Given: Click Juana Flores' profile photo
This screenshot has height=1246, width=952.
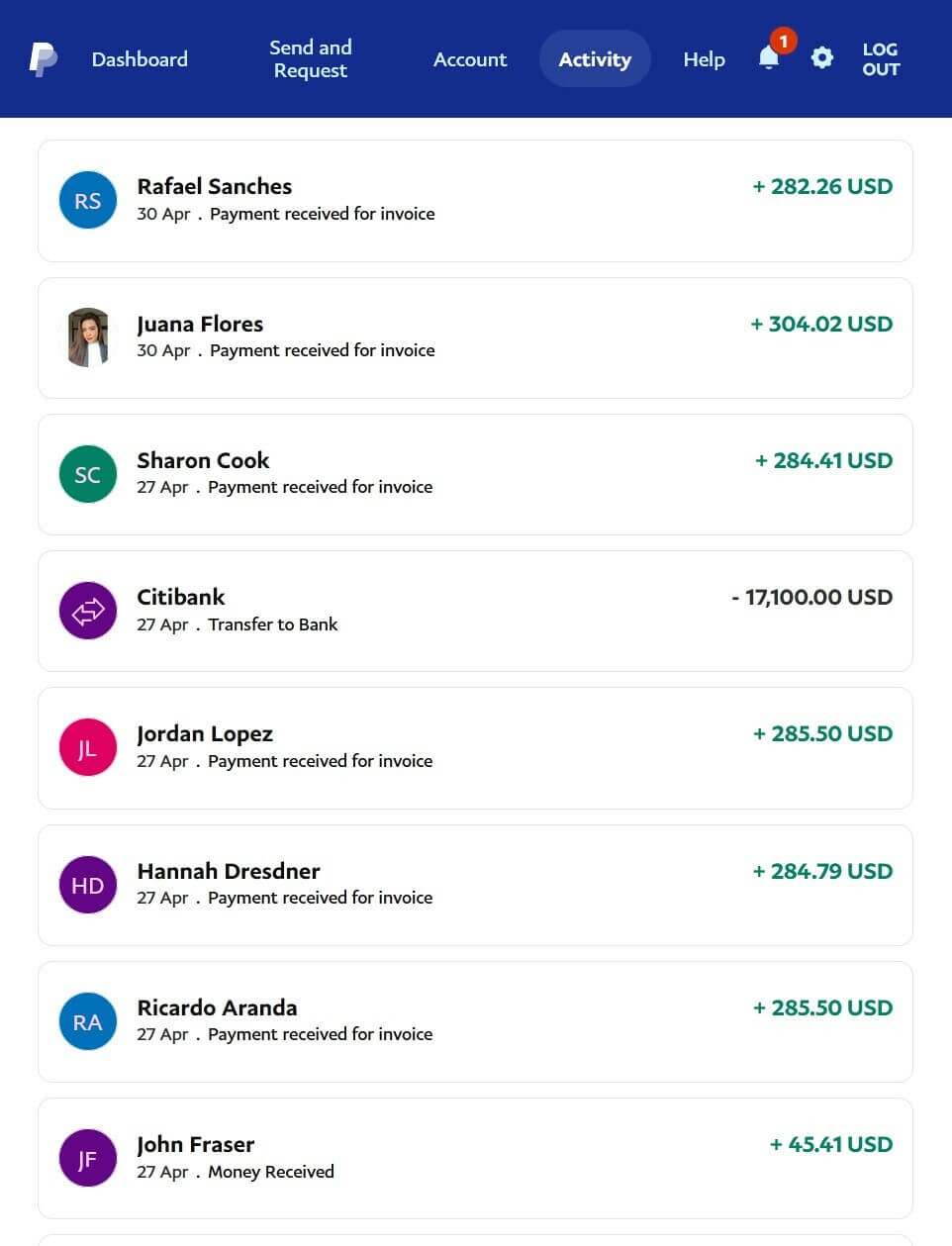Looking at the screenshot, I should click(88, 337).
